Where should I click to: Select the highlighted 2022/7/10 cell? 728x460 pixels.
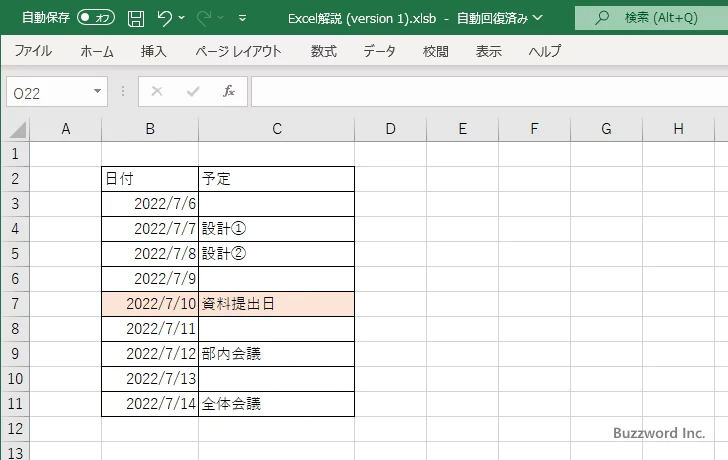pyautogui.click(x=150, y=304)
